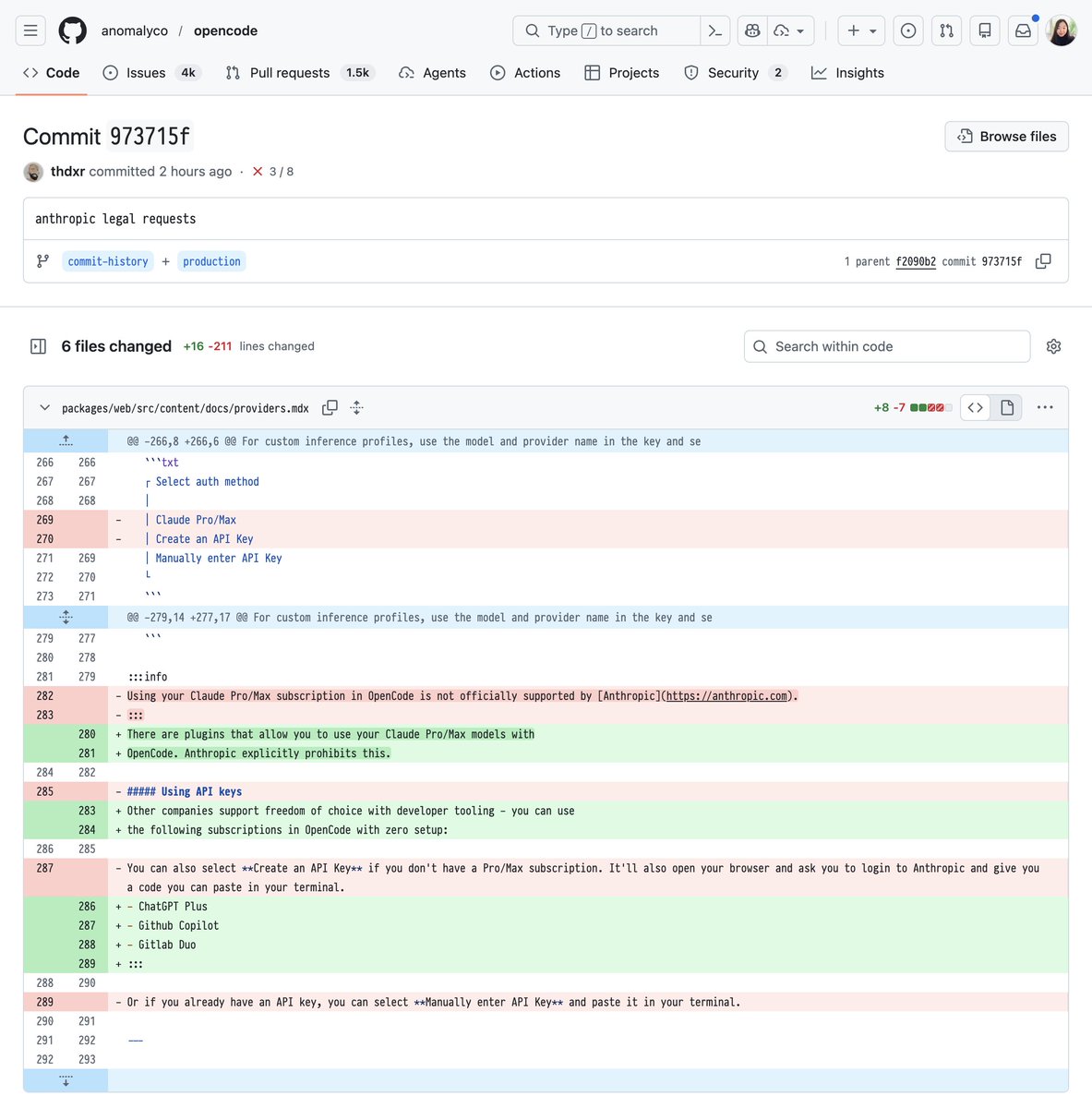
Task: Click the +8 -7 diffstat indicator
Action: (912, 407)
